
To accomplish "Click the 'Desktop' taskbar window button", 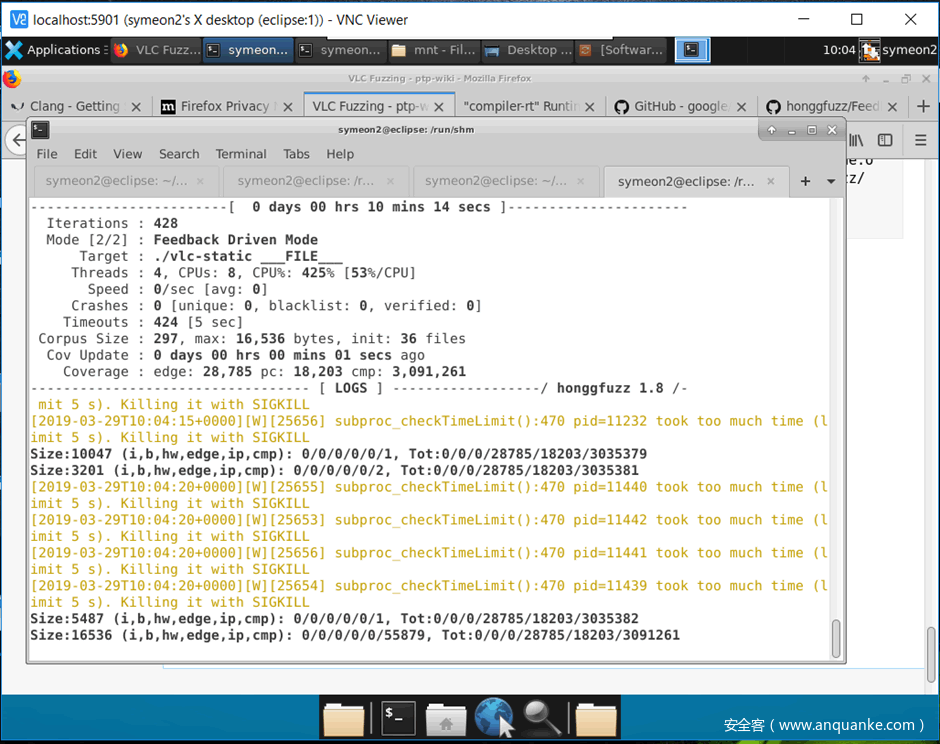I will click(527, 50).
